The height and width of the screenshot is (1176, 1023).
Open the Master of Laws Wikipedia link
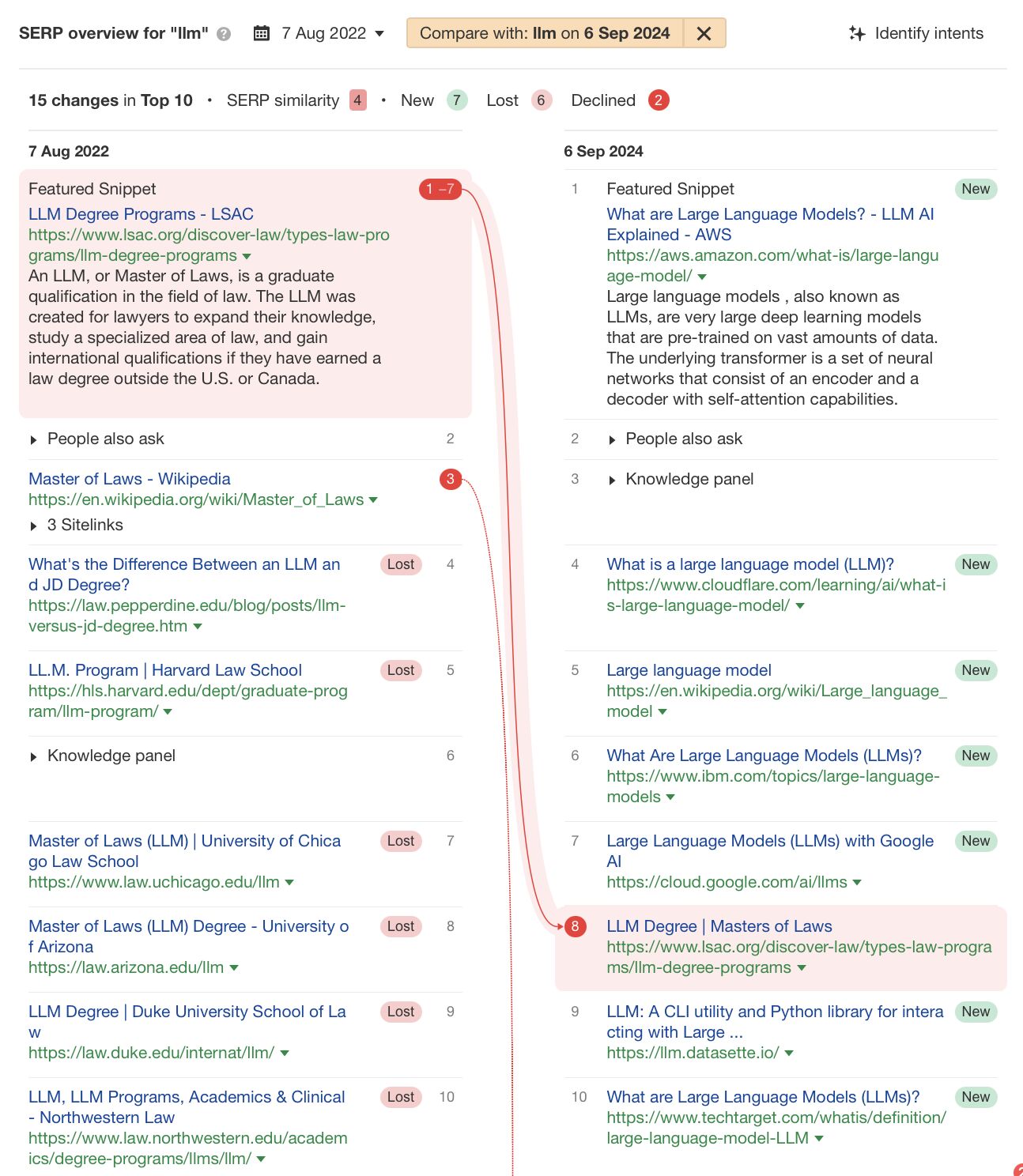click(129, 479)
